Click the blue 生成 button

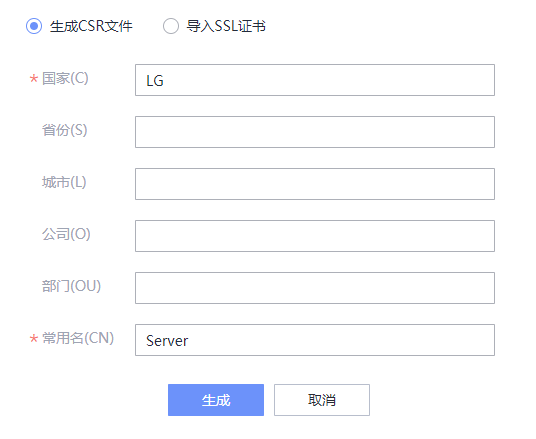pos(216,400)
